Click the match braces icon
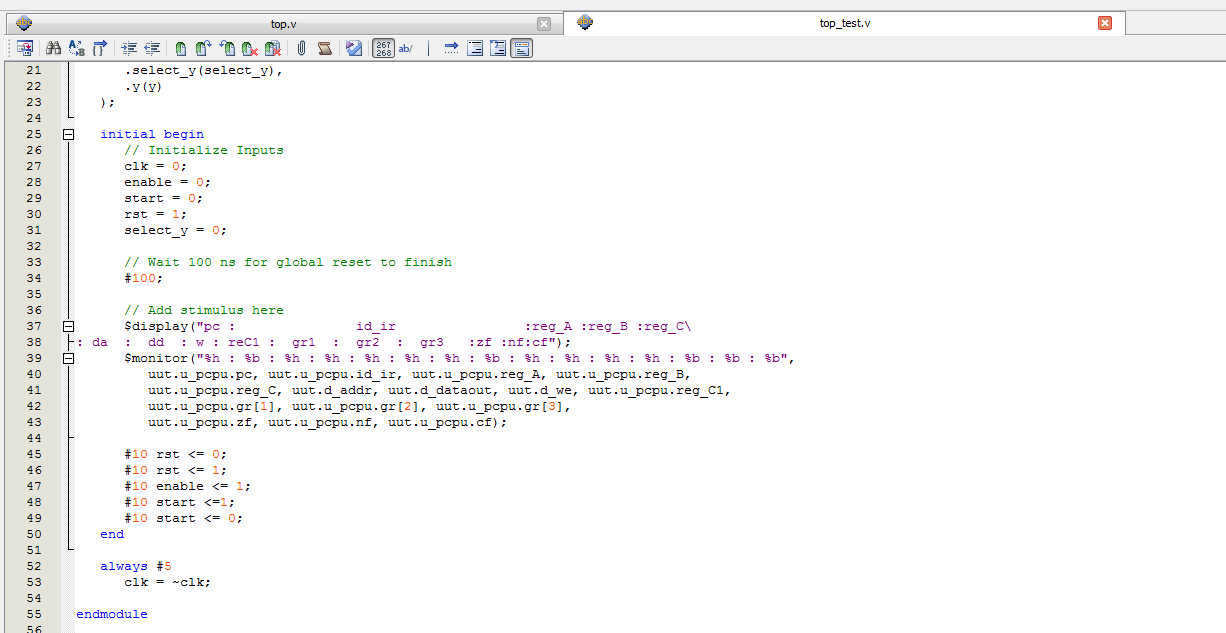The height and width of the screenshot is (633, 1226). pyautogui.click(x=100, y=47)
